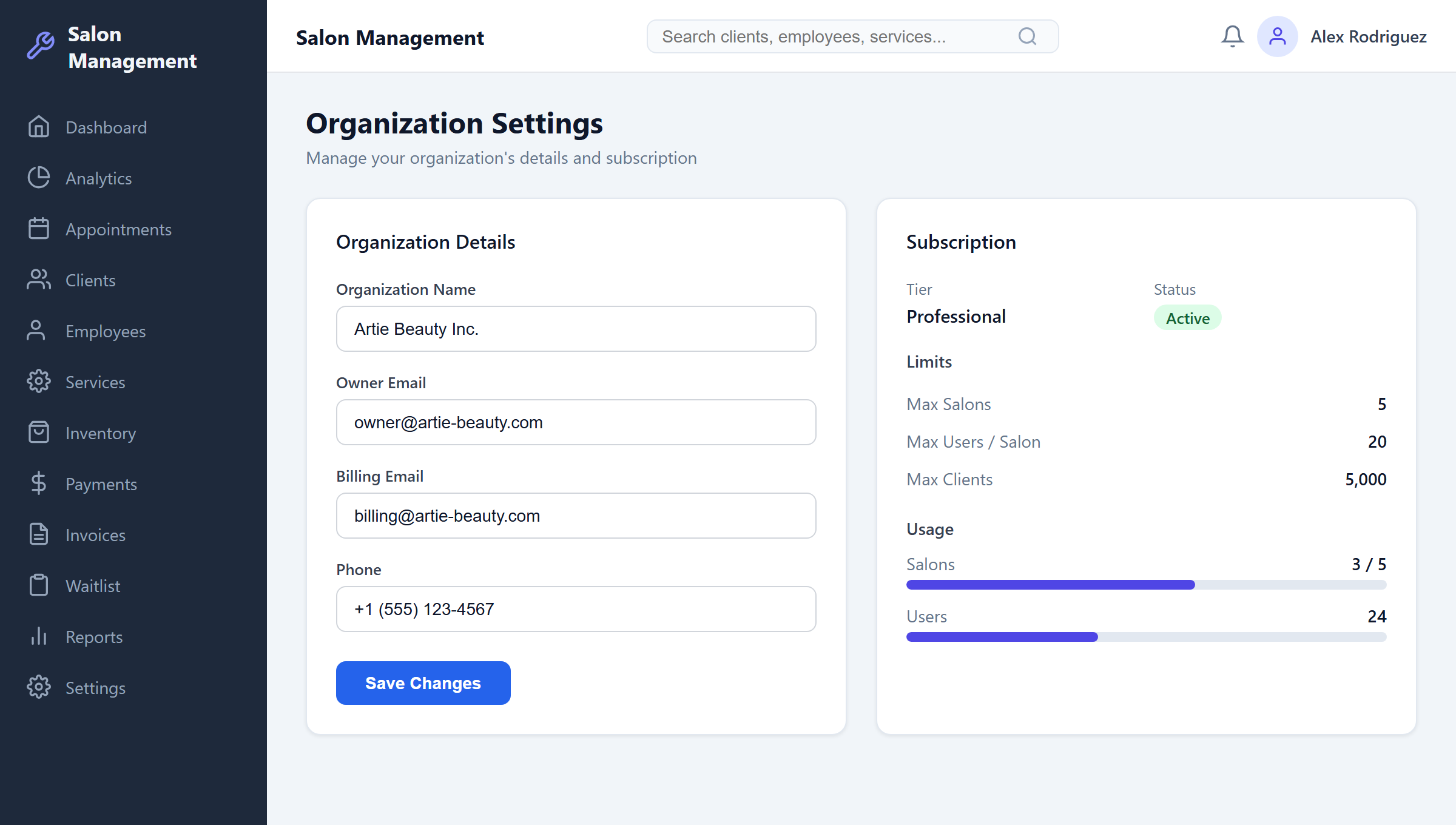The width and height of the screenshot is (1456, 825).
Task: Open the Alex Rodriguez profile avatar
Action: coord(1277,36)
